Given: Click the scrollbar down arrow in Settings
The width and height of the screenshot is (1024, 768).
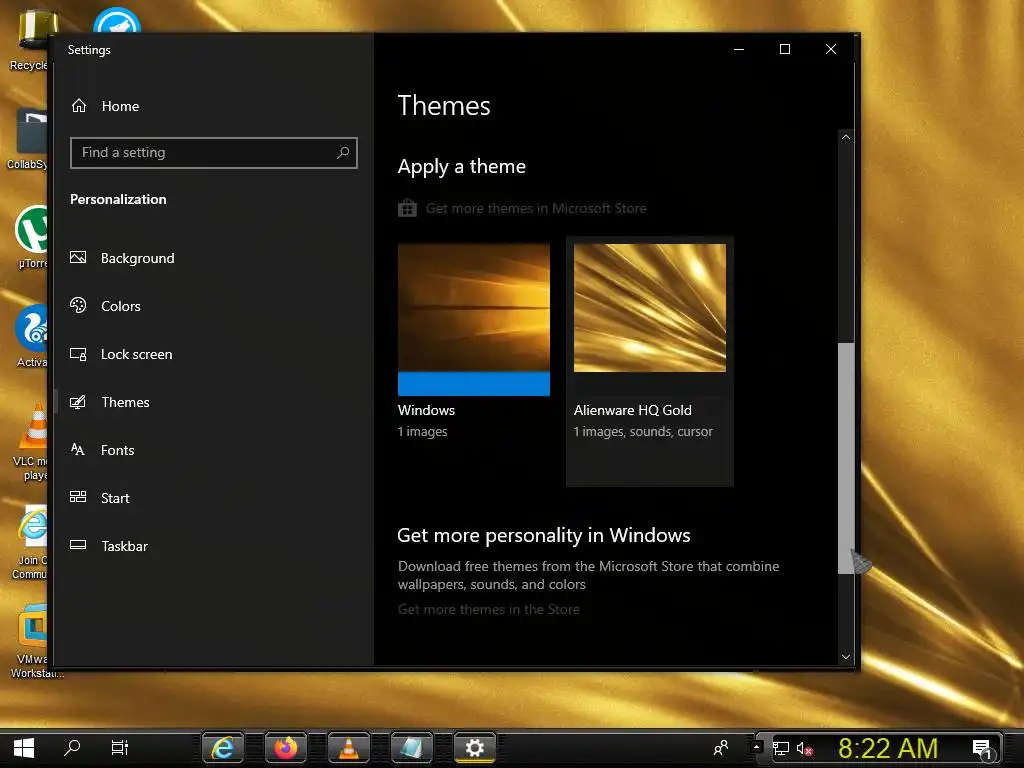Looking at the screenshot, I should click(x=846, y=657).
